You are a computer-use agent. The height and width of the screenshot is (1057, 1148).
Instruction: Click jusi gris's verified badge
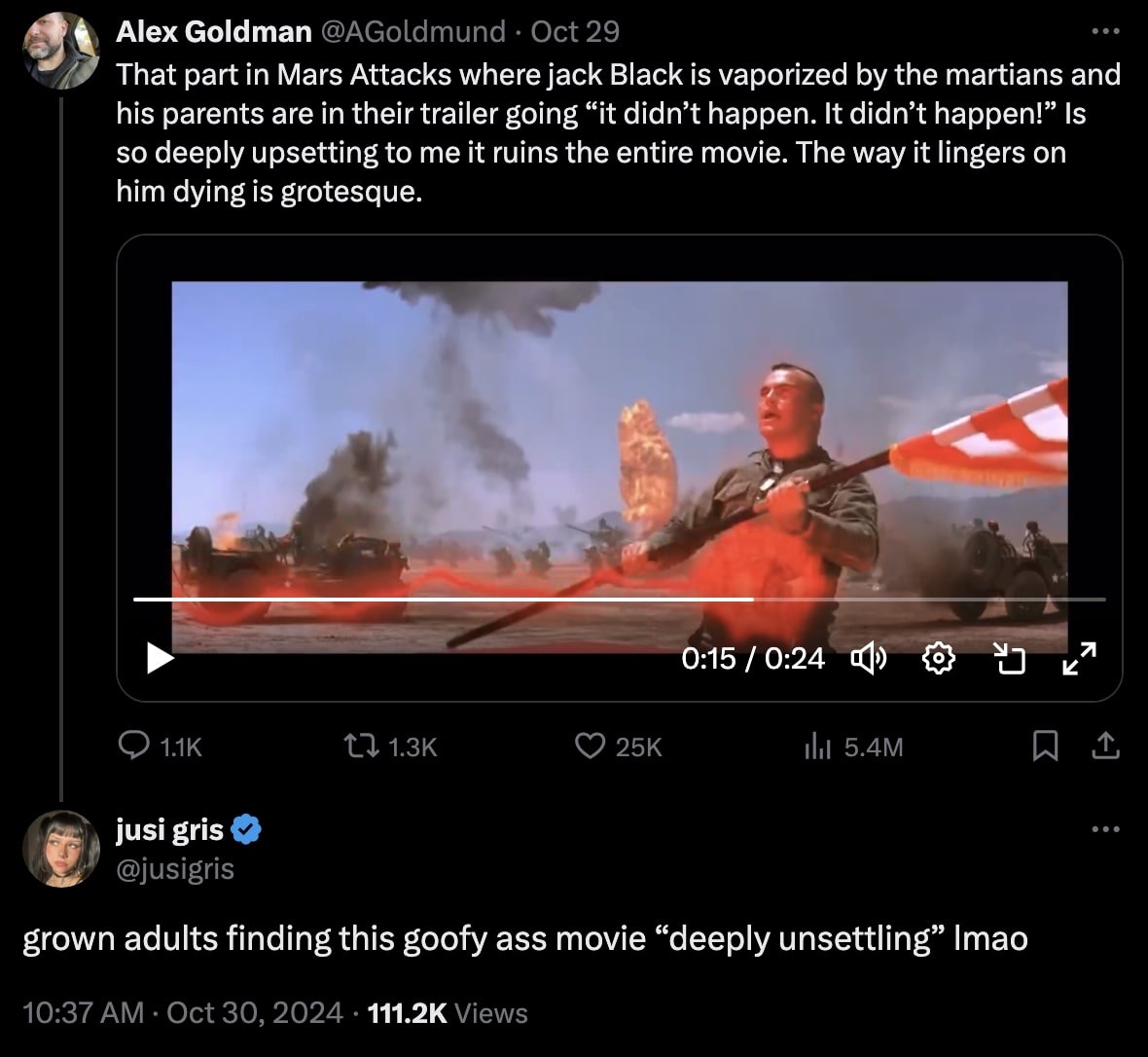(x=248, y=830)
